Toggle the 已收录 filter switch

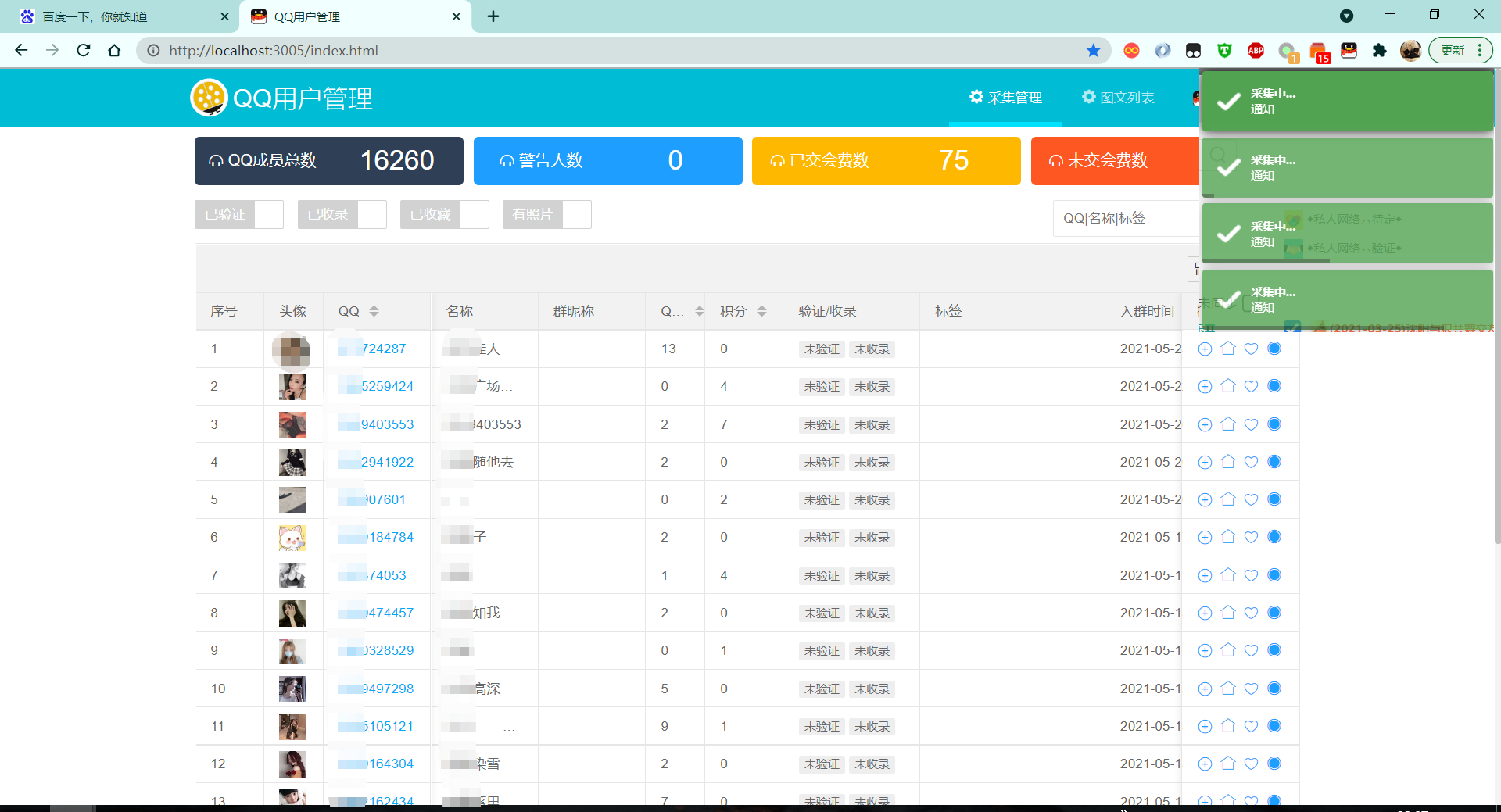click(x=342, y=214)
